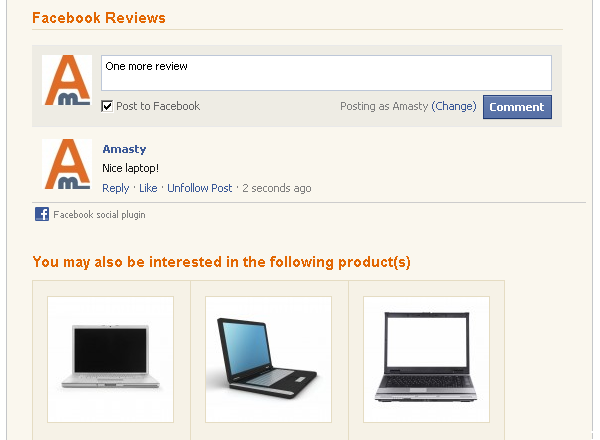Screen dimensions: 600x440
Task: Reply to the Nice laptop comment
Action: click(x=116, y=188)
